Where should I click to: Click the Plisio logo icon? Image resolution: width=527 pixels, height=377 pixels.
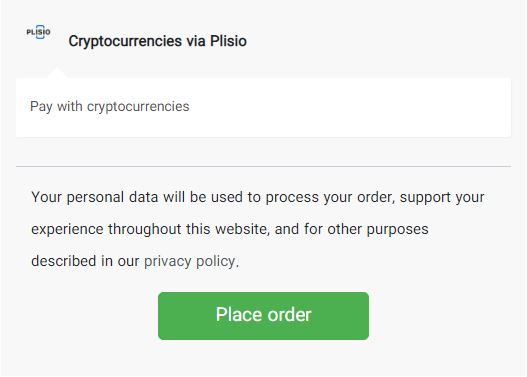click(39, 32)
